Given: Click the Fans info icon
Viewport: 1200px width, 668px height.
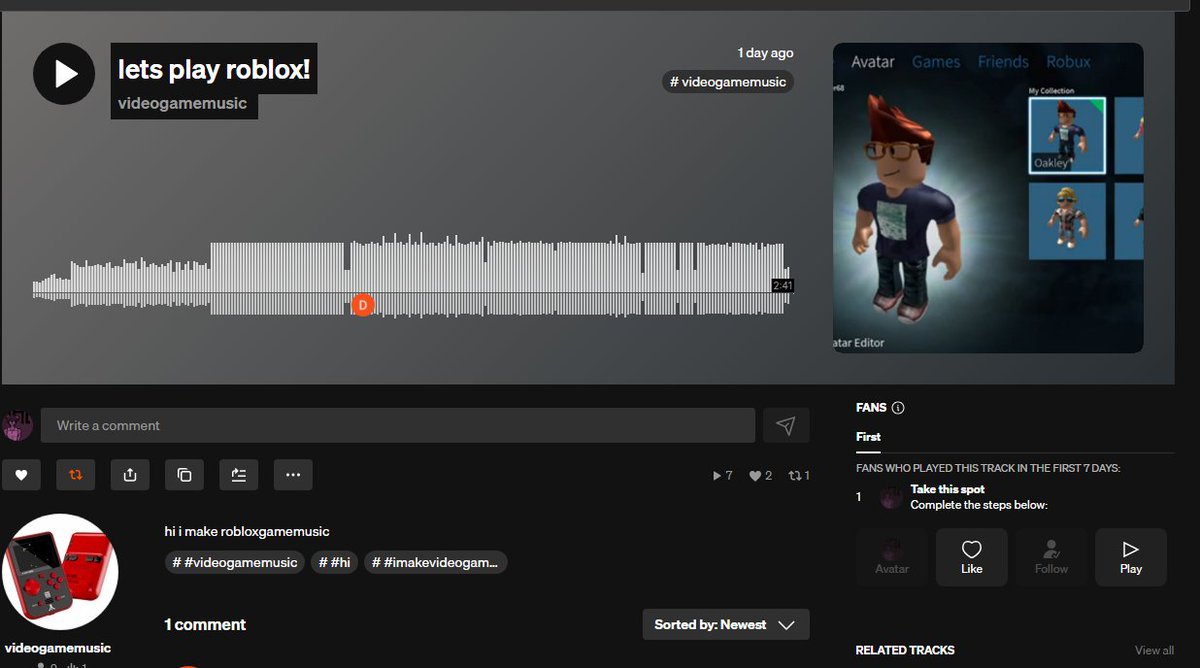Looking at the screenshot, I should [x=898, y=408].
